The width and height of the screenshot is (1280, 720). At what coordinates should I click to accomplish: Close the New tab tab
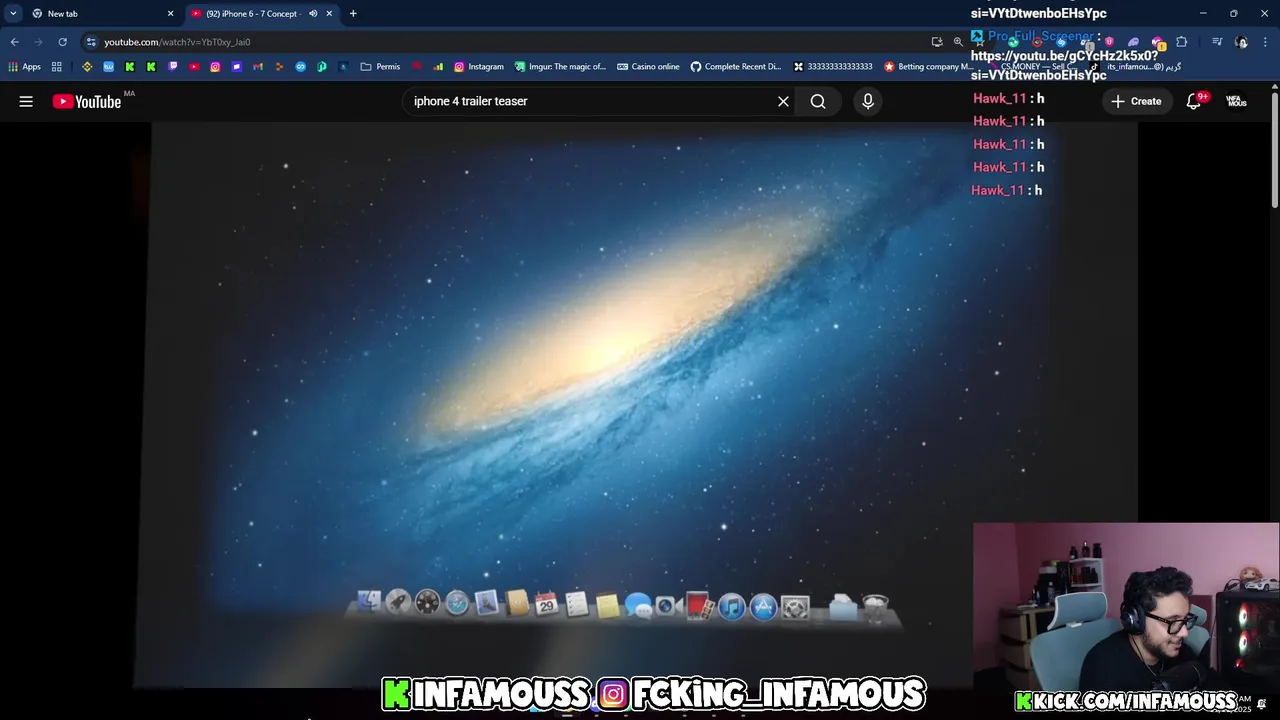click(x=170, y=14)
